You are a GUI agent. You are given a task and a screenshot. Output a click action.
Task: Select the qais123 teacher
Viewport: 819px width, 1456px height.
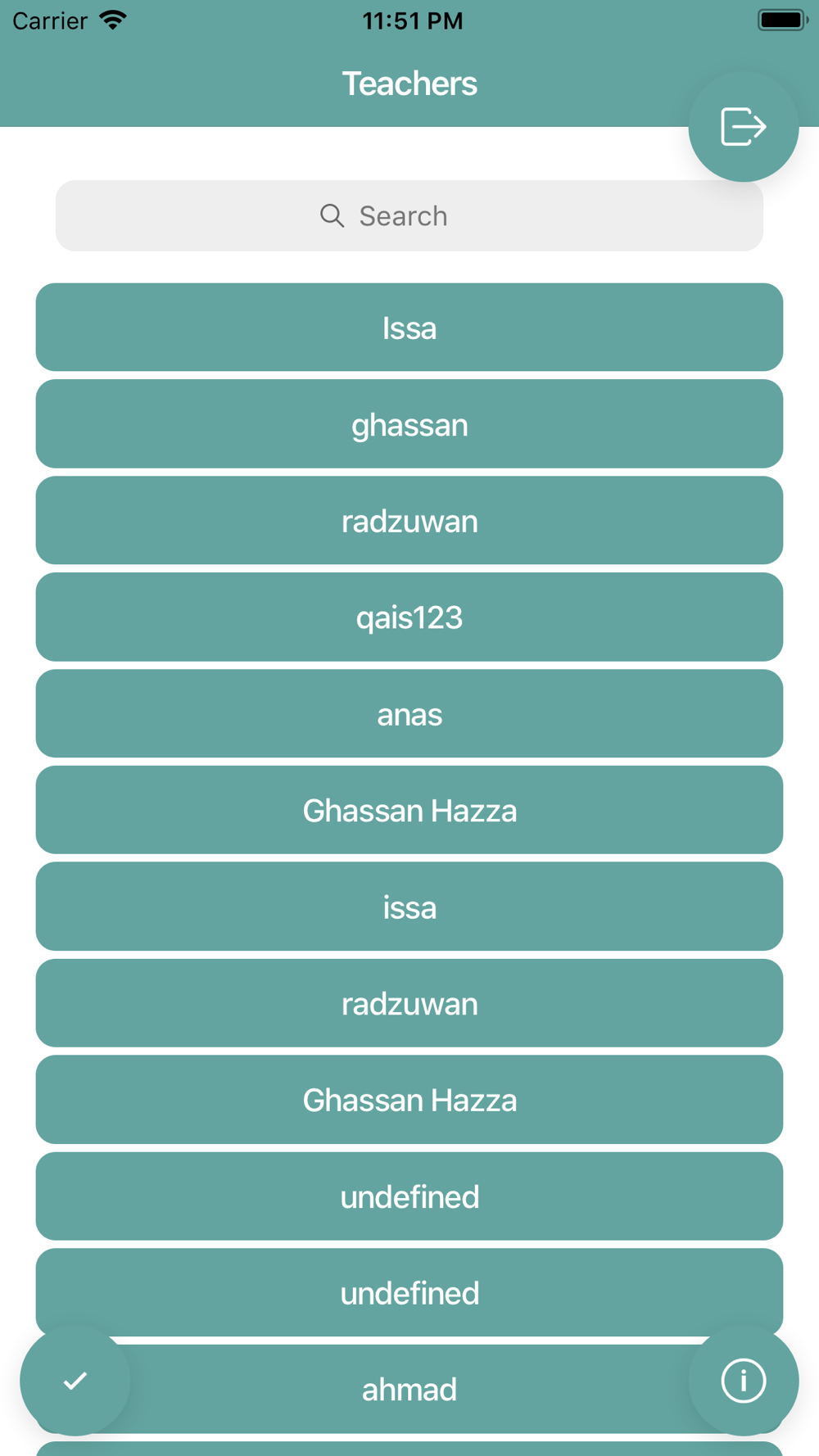(409, 617)
